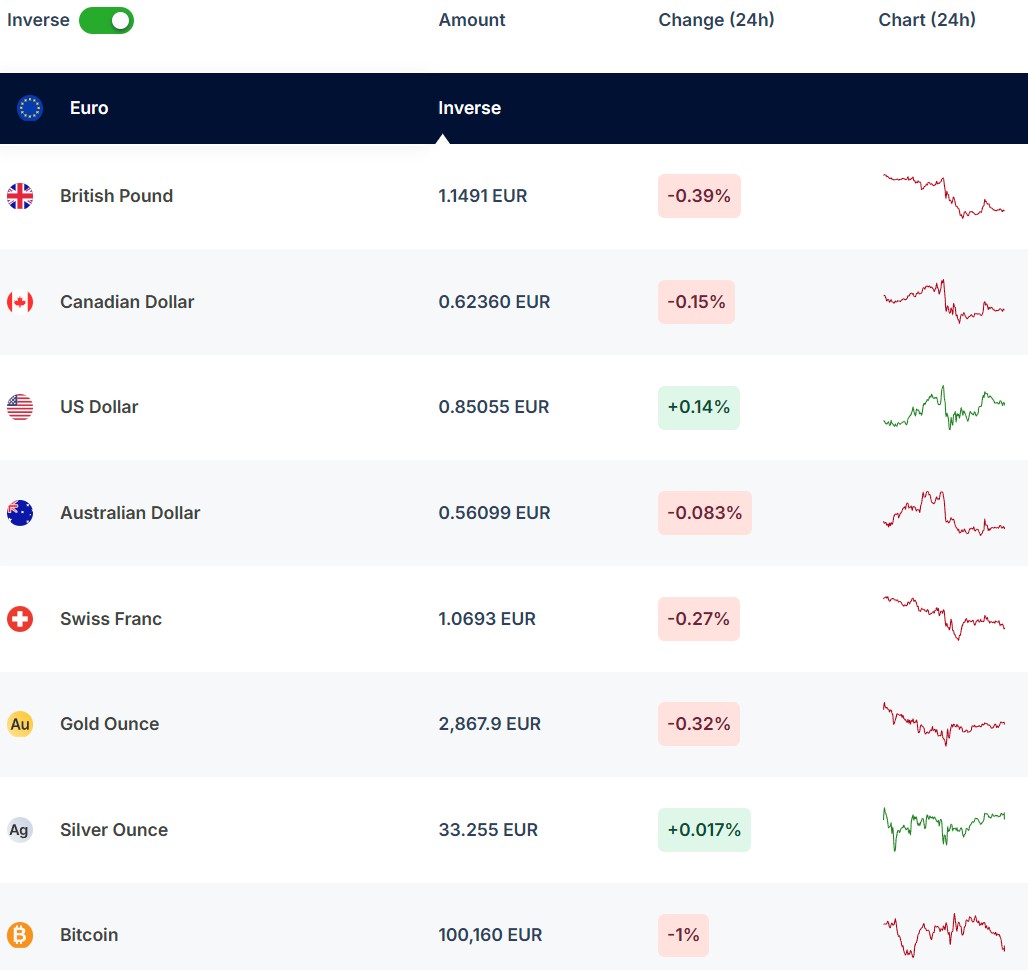The height and width of the screenshot is (970, 1028).
Task: Click the US Dollar flag icon
Action: point(20,407)
